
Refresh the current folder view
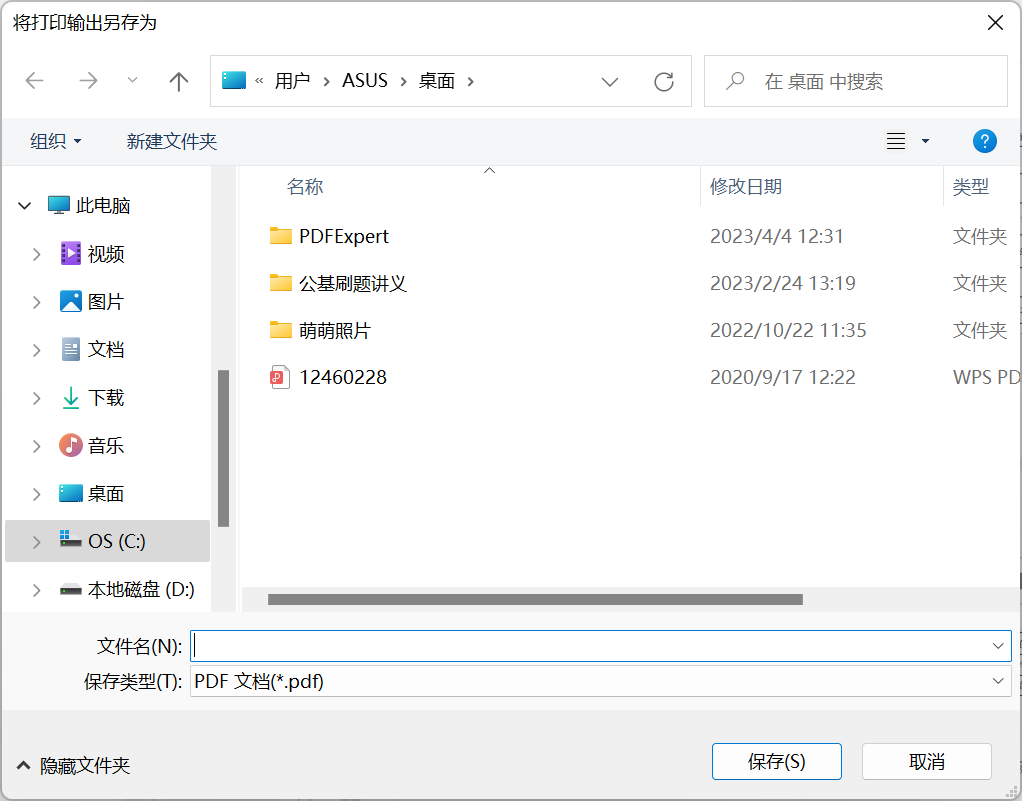tap(664, 80)
